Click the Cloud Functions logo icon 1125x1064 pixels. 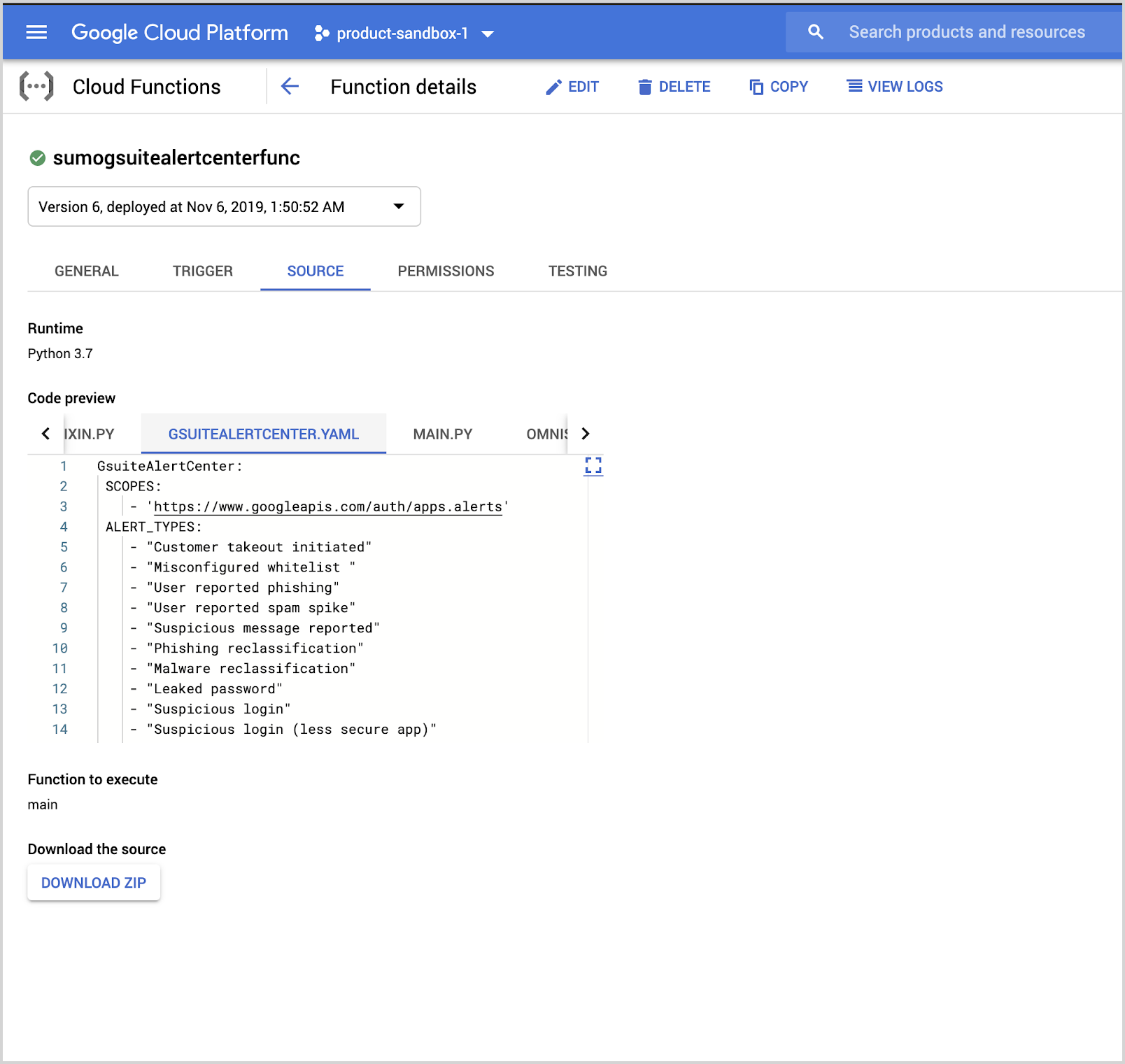click(x=36, y=86)
